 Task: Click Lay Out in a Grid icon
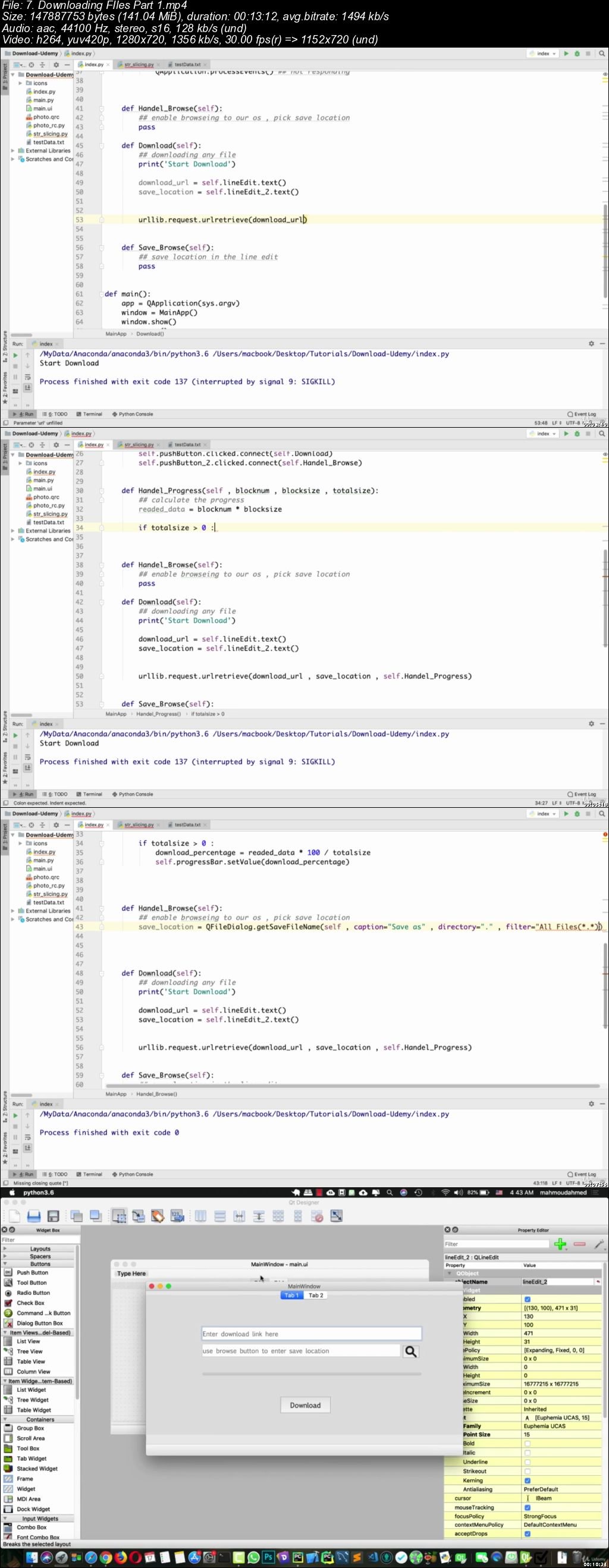pyautogui.click(x=278, y=1216)
